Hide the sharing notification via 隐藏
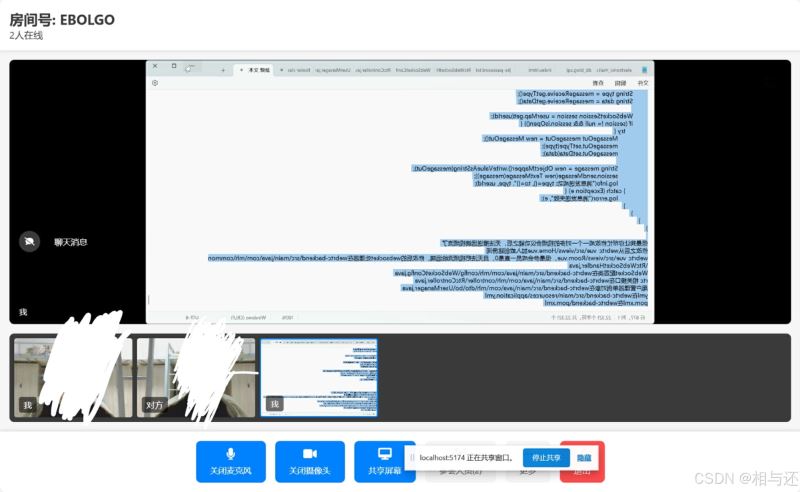This screenshot has width=800, height=492. [584, 458]
